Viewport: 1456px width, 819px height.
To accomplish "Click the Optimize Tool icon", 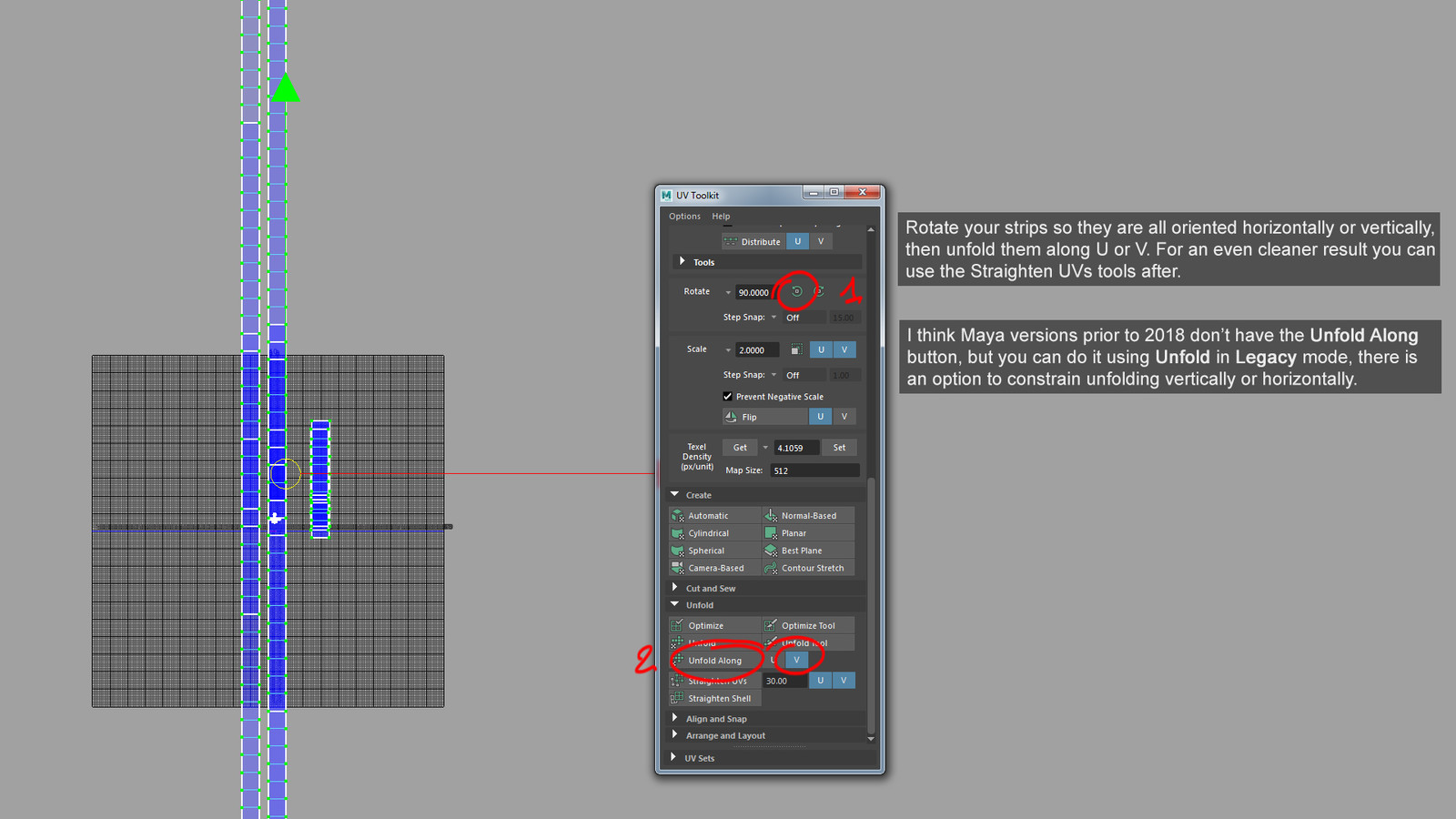I will [x=771, y=625].
